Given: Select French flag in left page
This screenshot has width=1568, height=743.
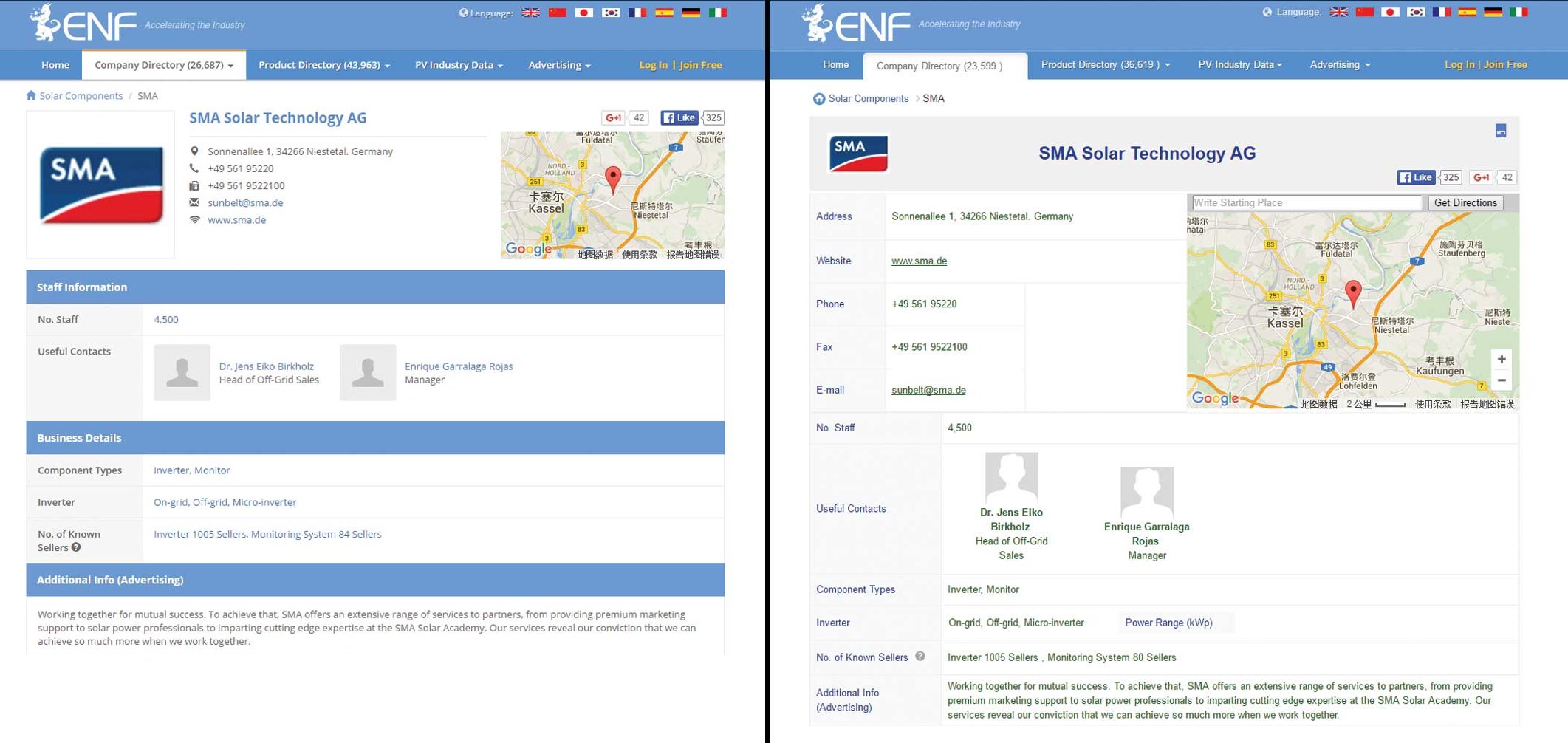Looking at the screenshot, I should point(637,13).
